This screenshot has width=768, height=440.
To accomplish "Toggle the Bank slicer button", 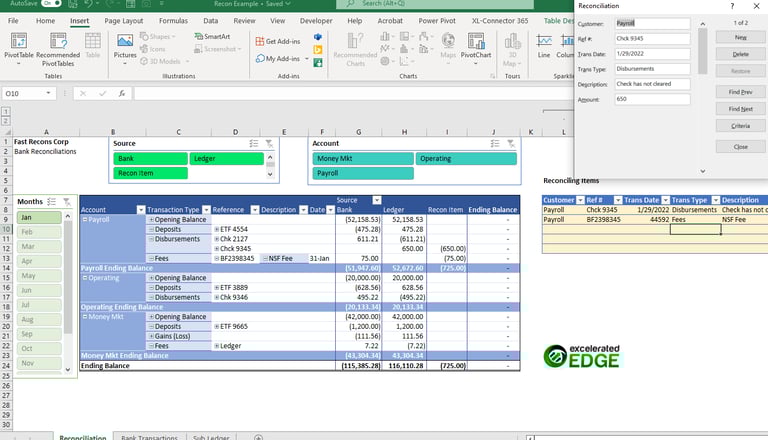I will 150,158.
